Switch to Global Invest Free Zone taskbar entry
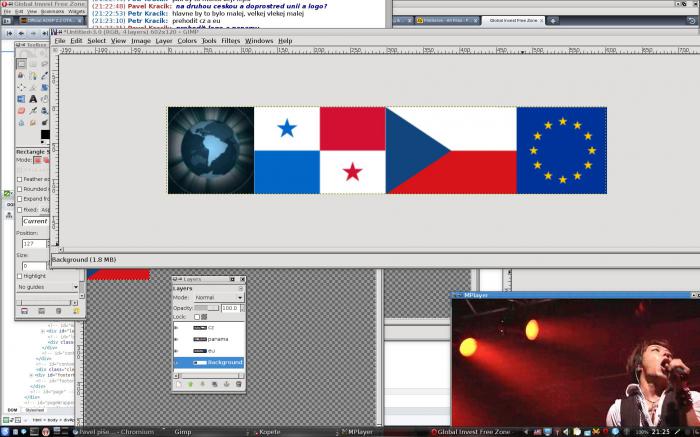 coord(471,432)
